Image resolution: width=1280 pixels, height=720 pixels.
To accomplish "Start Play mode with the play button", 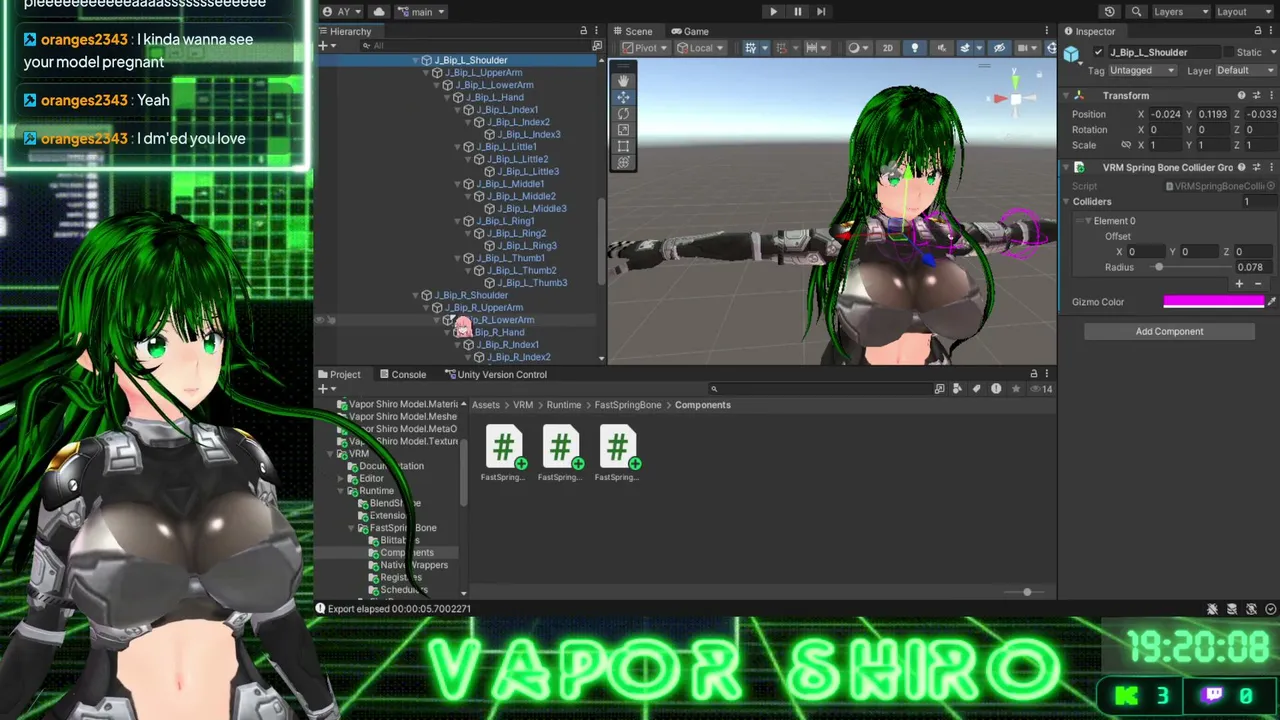I will [x=773, y=12].
